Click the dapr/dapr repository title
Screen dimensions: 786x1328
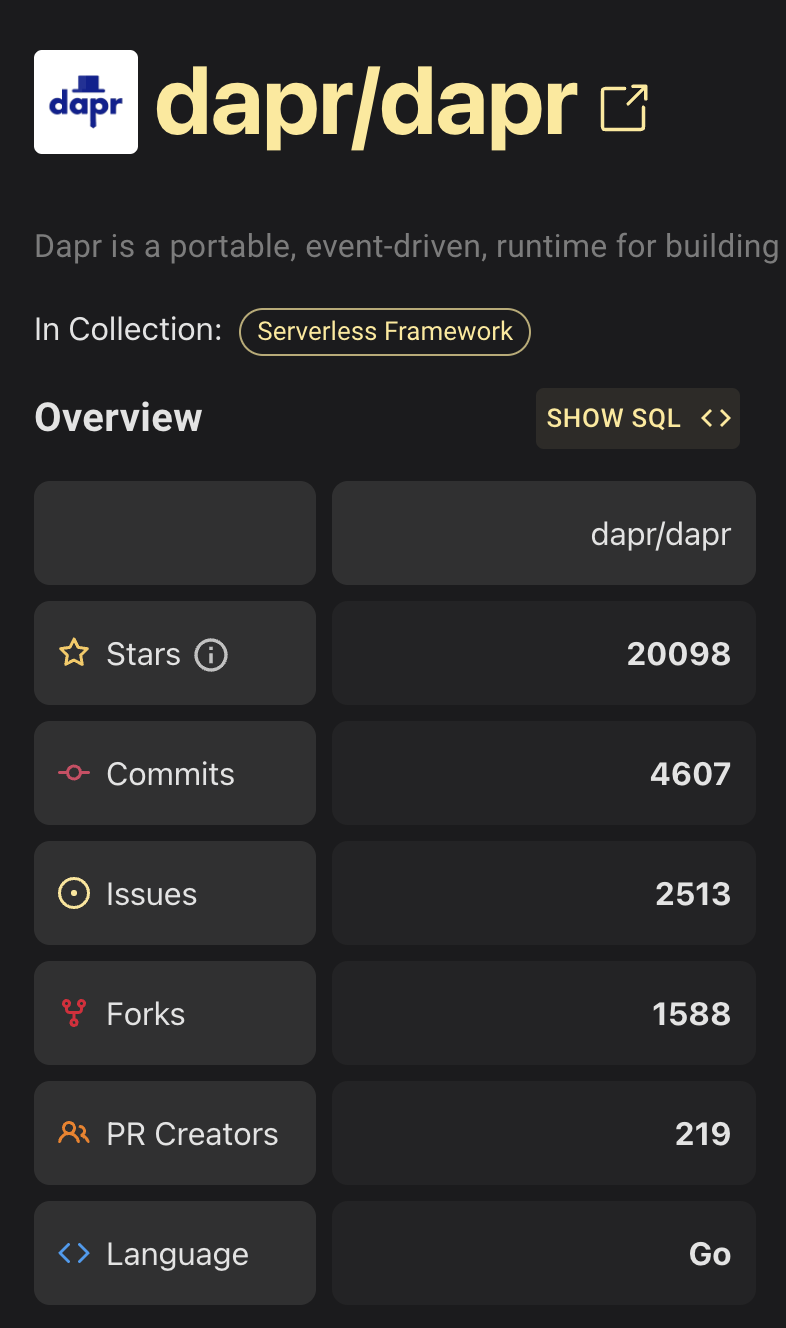(x=366, y=102)
